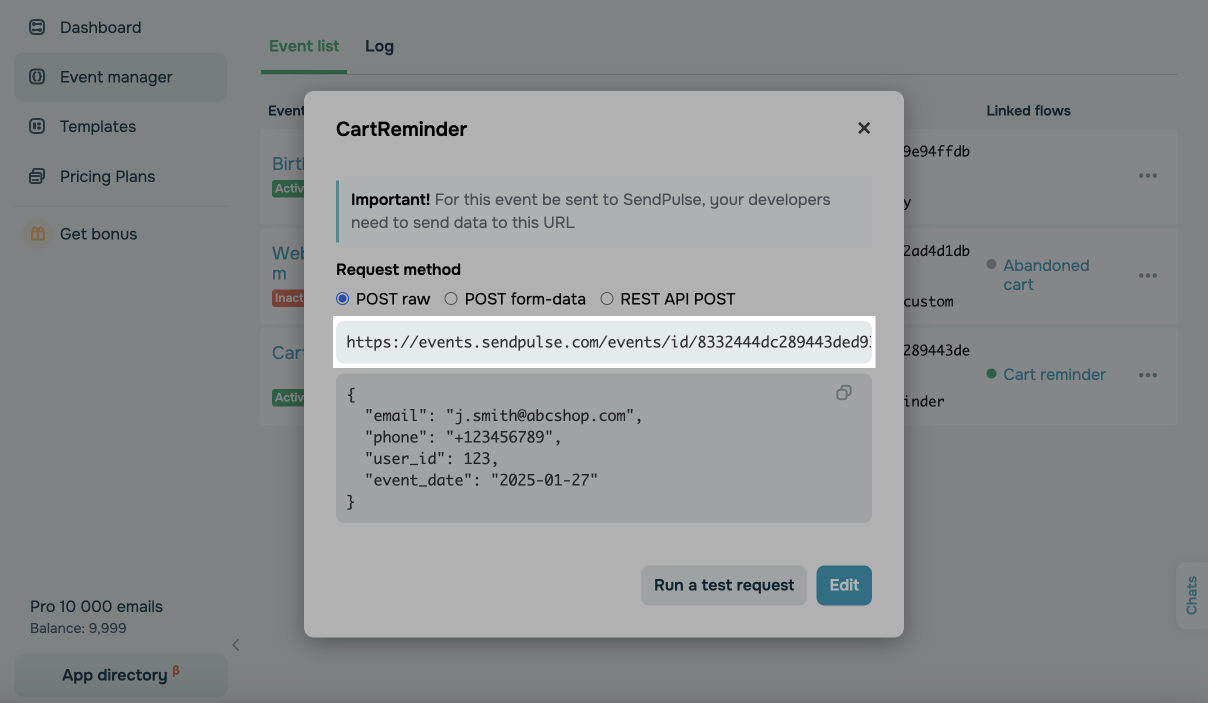Select POST form-data request method

(x=451, y=299)
